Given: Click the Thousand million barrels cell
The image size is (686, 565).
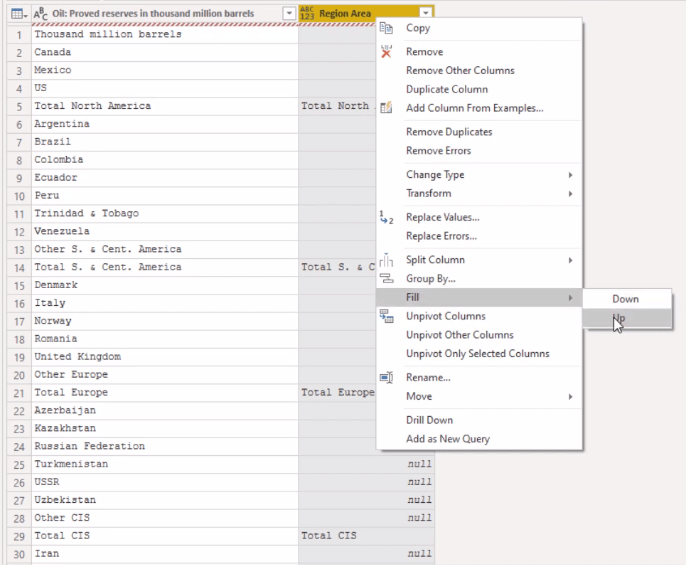Looking at the screenshot, I should (165, 34).
